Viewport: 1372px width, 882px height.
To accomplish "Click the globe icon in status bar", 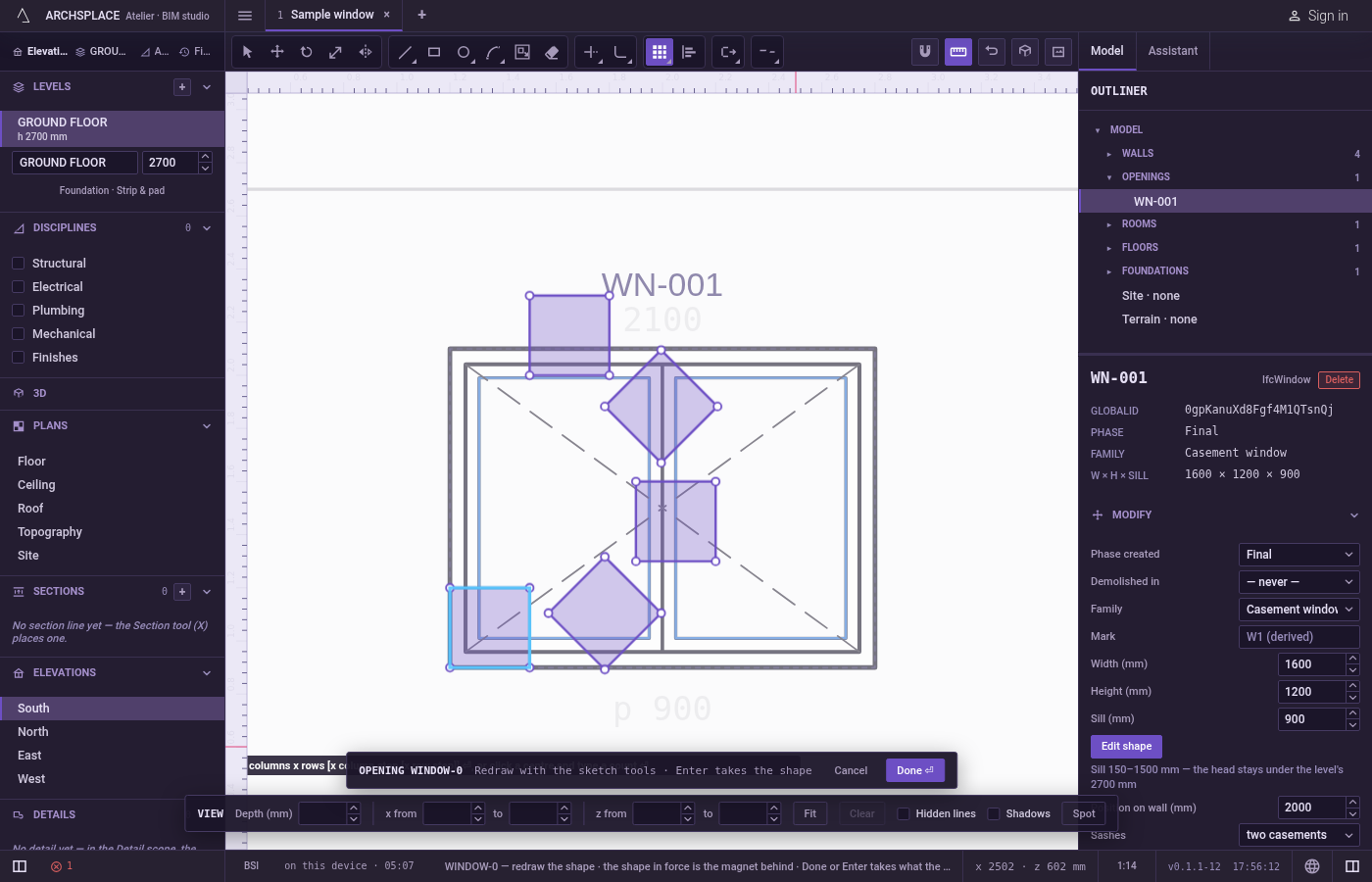I will [x=1312, y=866].
